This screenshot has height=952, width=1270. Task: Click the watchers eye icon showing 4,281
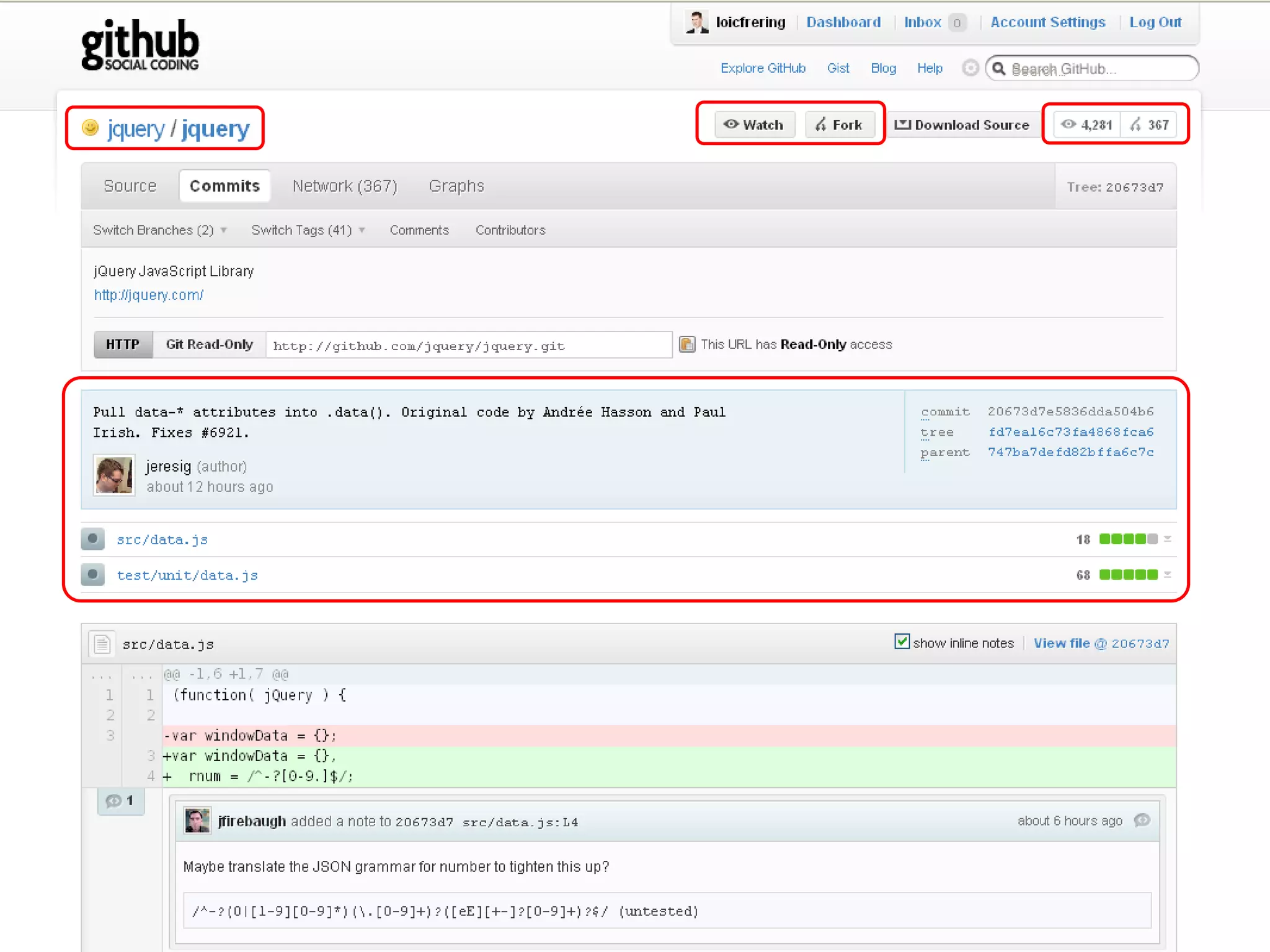[x=1068, y=125]
